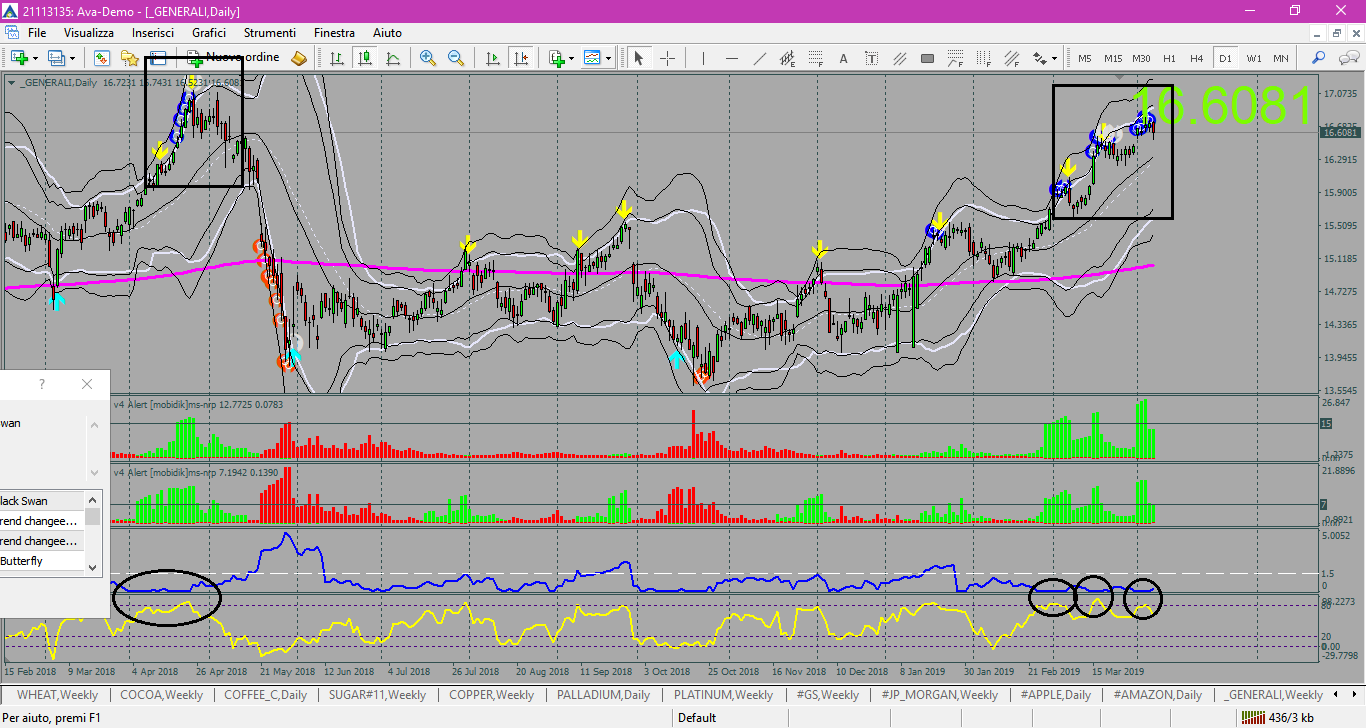
Task: Select Black Swan in the dialog list
Action: pyautogui.click(x=42, y=501)
